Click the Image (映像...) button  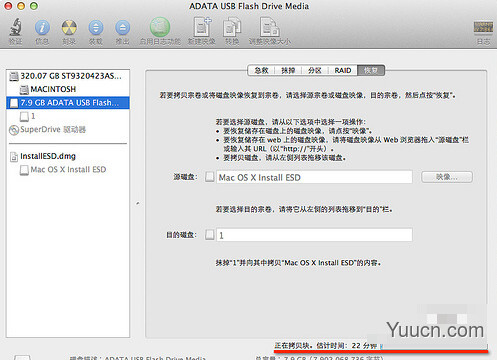coord(447,177)
